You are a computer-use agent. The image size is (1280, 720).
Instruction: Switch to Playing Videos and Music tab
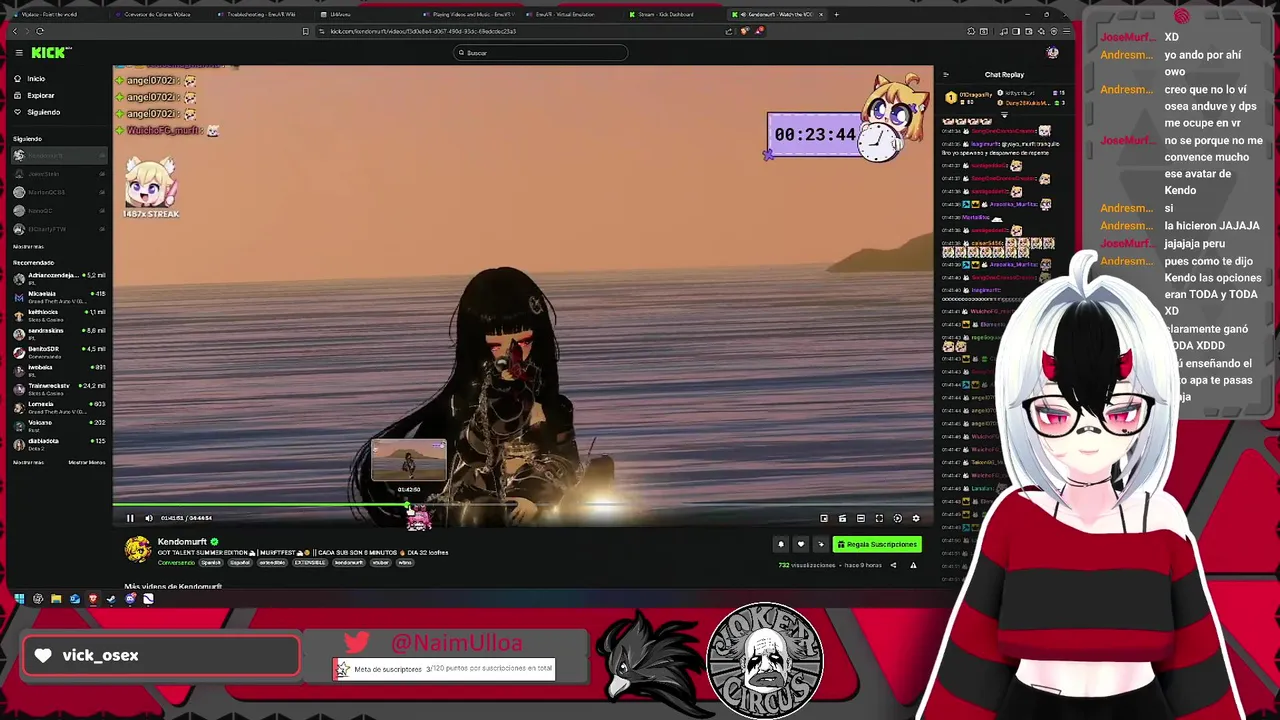(x=468, y=14)
